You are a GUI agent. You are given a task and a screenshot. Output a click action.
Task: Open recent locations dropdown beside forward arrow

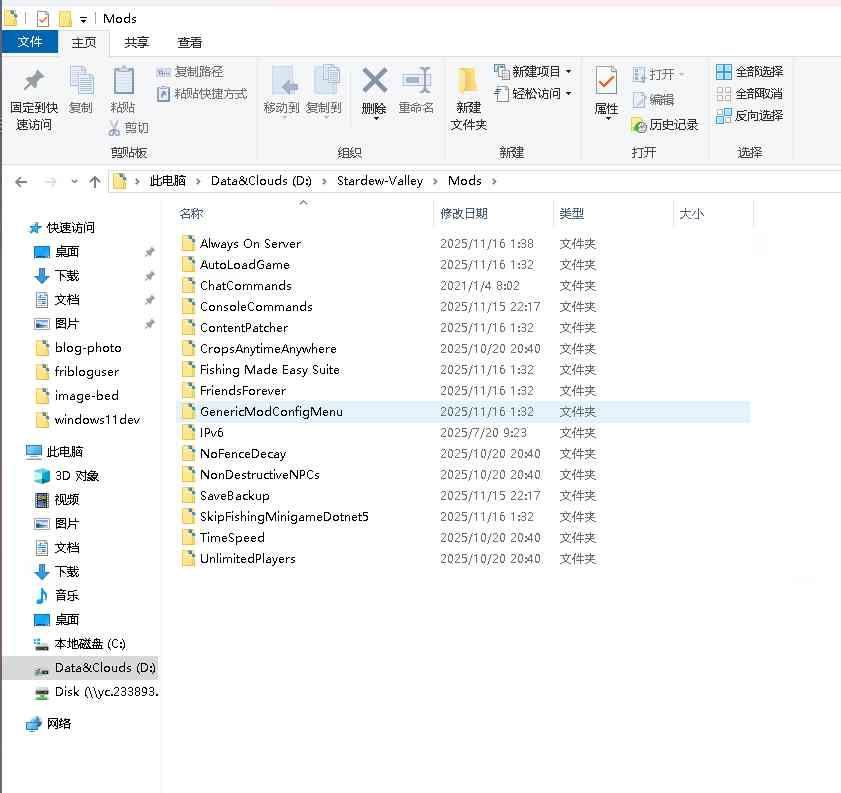(x=73, y=181)
